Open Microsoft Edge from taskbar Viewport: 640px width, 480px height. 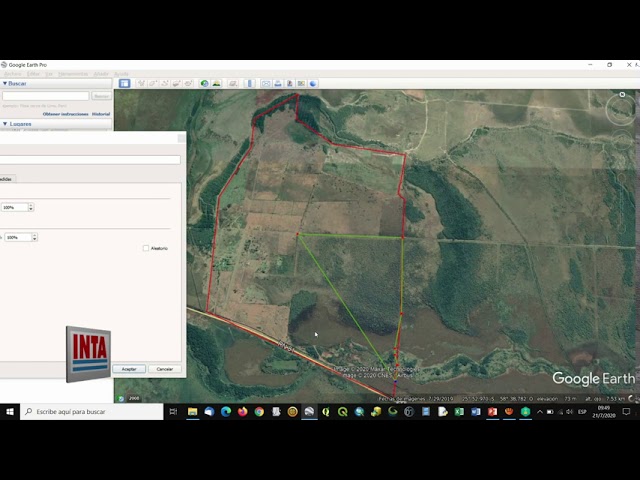(226, 412)
